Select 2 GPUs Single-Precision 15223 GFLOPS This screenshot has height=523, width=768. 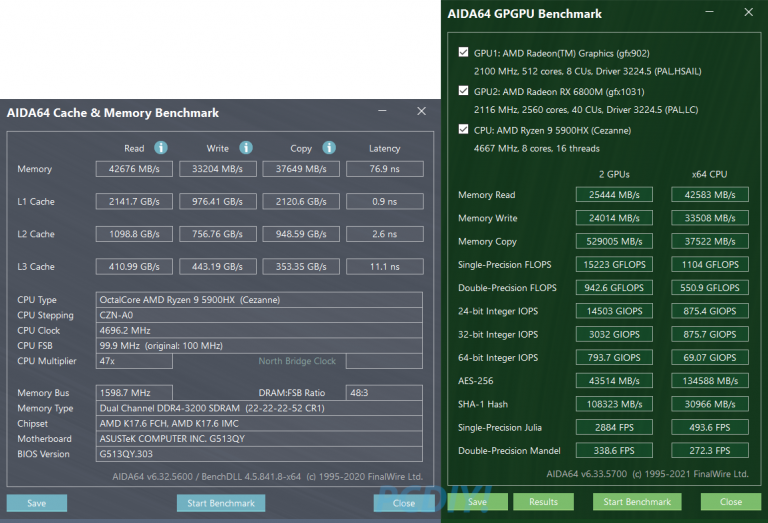click(x=614, y=264)
